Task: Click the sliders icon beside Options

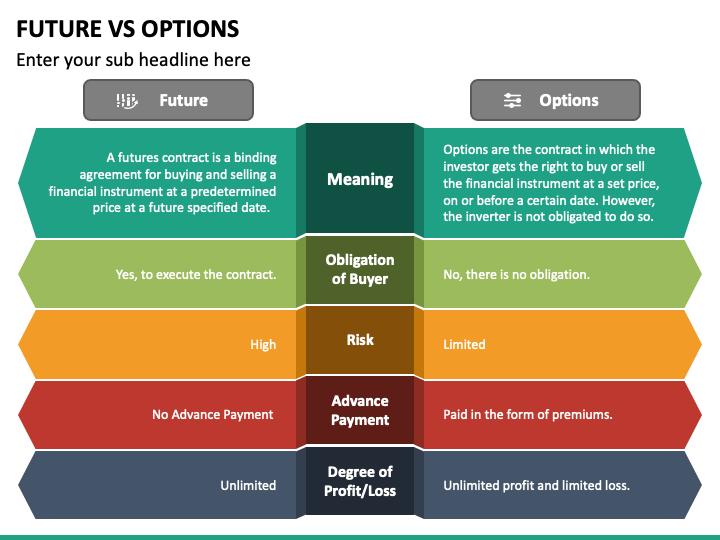Action: [512, 100]
